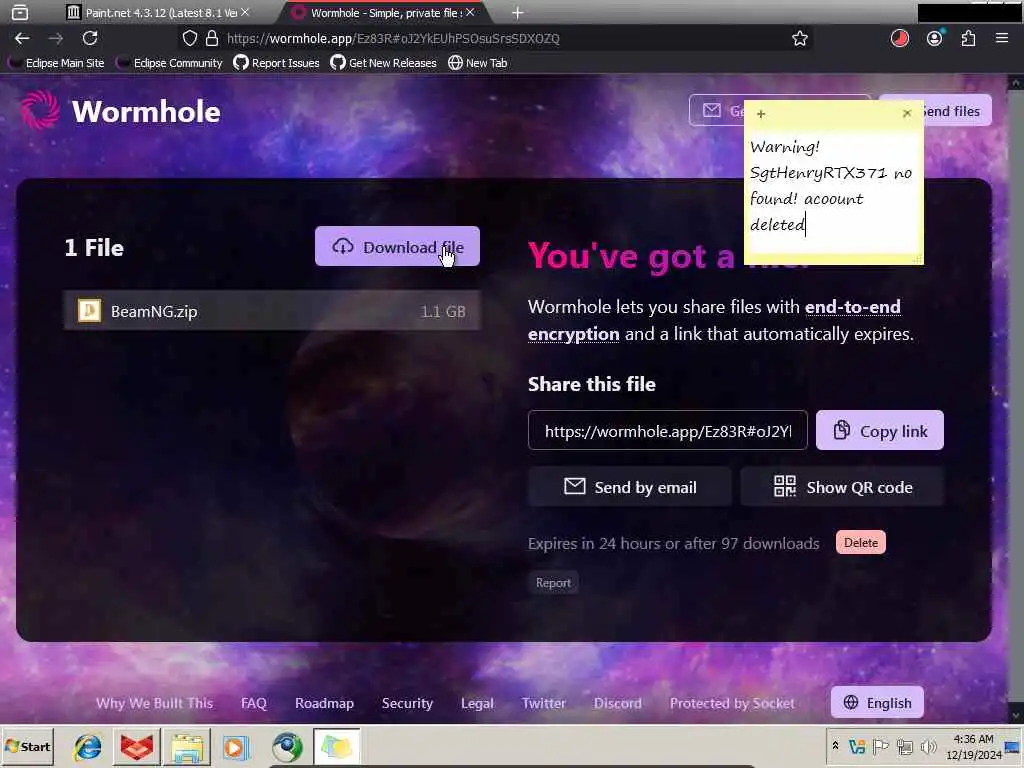Open the Discord footer link
This screenshot has width=1024, height=768.
[x=617, y=703]
